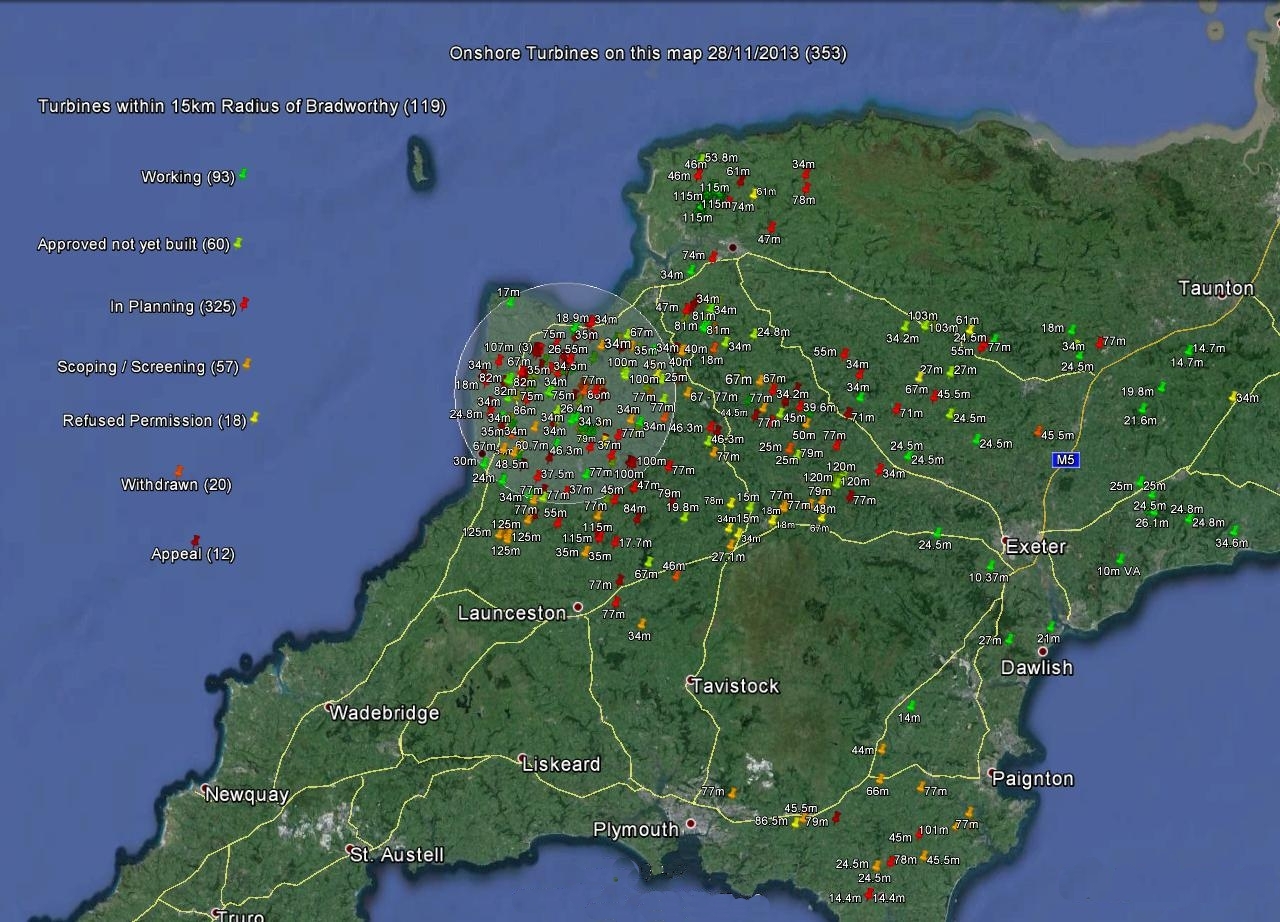The height and width of the screenshot is (922, 1280).
Task: Select the red In Planning legend pin
Action: [243, 304]
